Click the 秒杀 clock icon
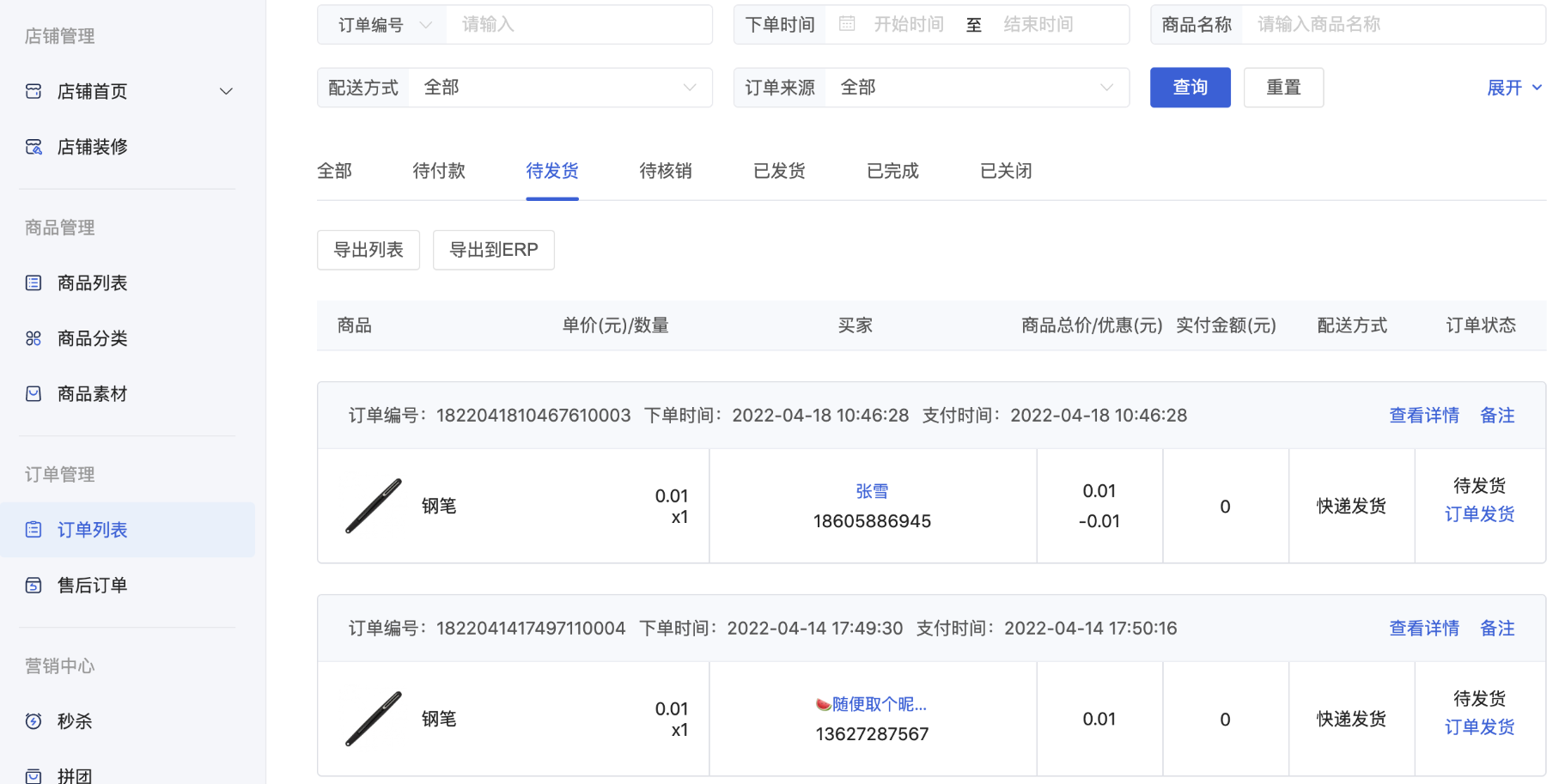The width and height of the screenshot is (1565, 784). tap(33, 721)
